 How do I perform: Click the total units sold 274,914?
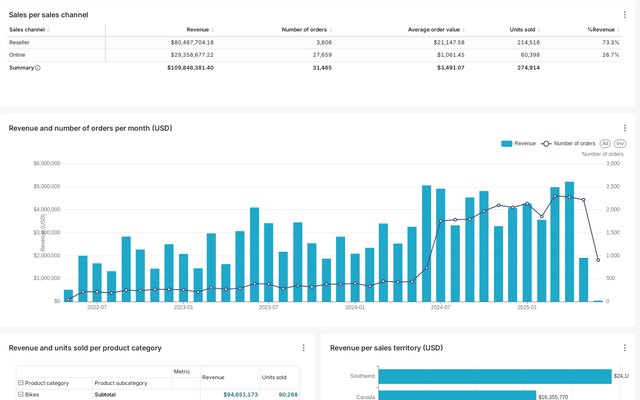[529, 68]
